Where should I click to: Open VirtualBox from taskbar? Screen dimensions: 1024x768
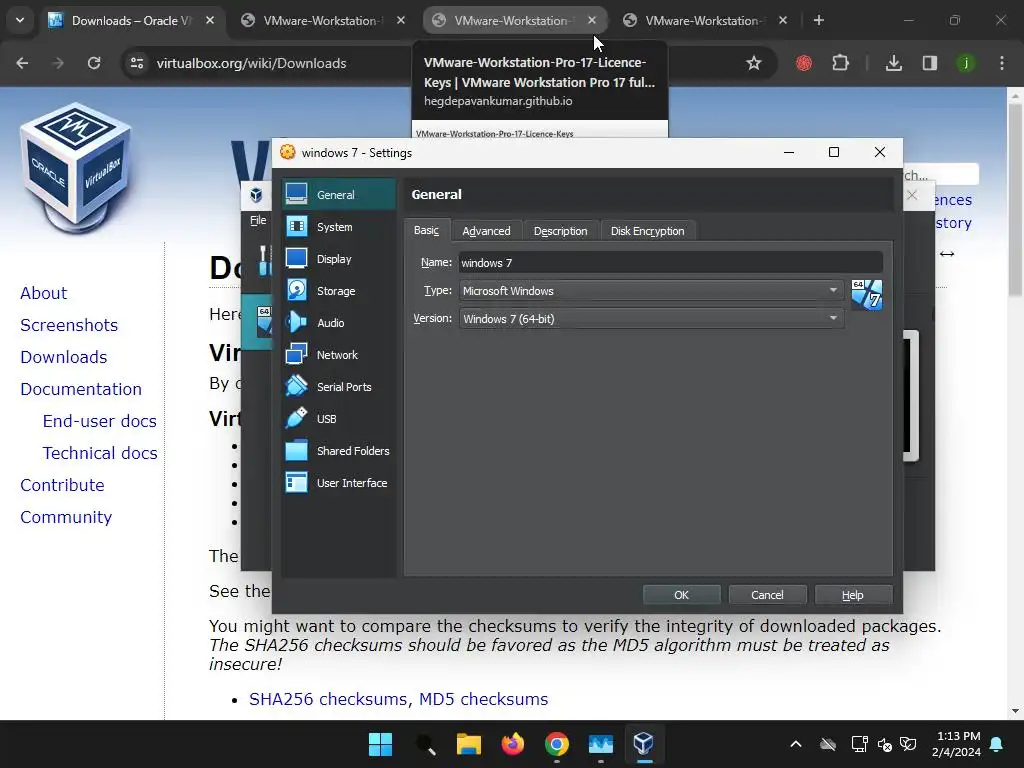644,744
